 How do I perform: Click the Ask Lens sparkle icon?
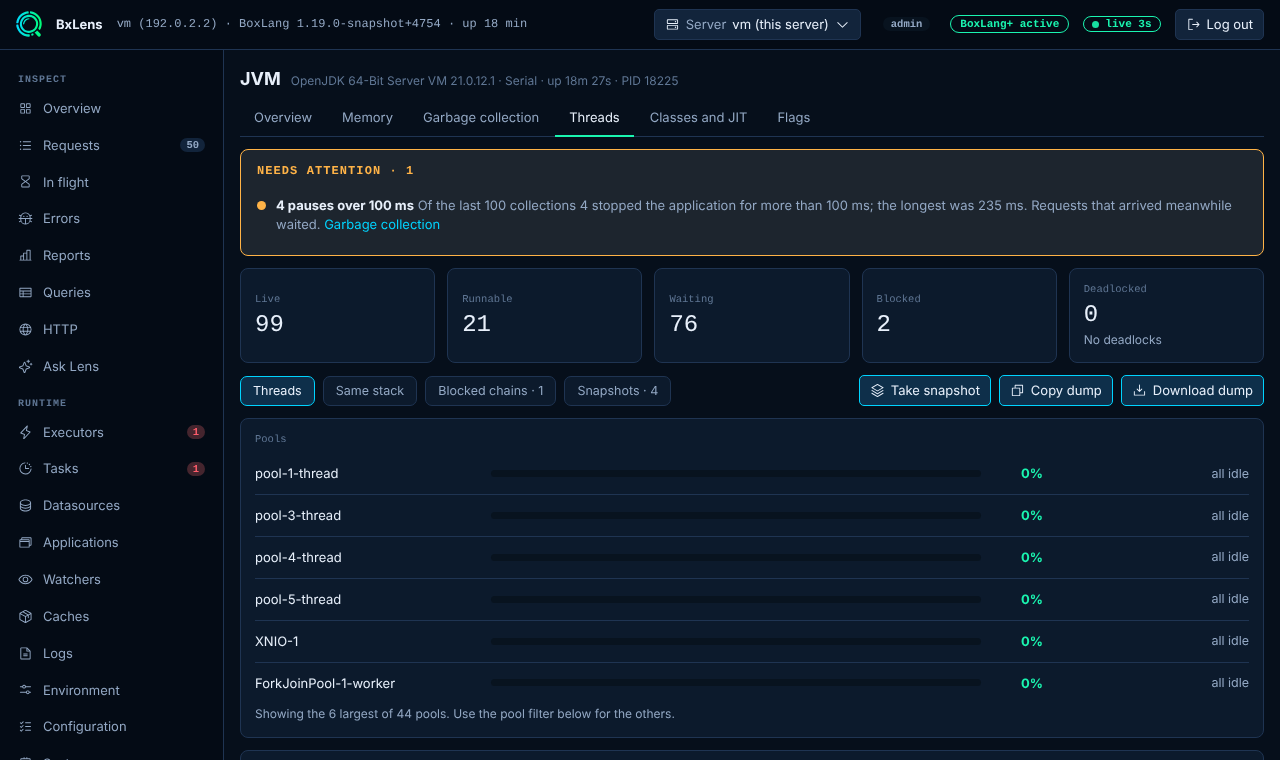(26, 366)
